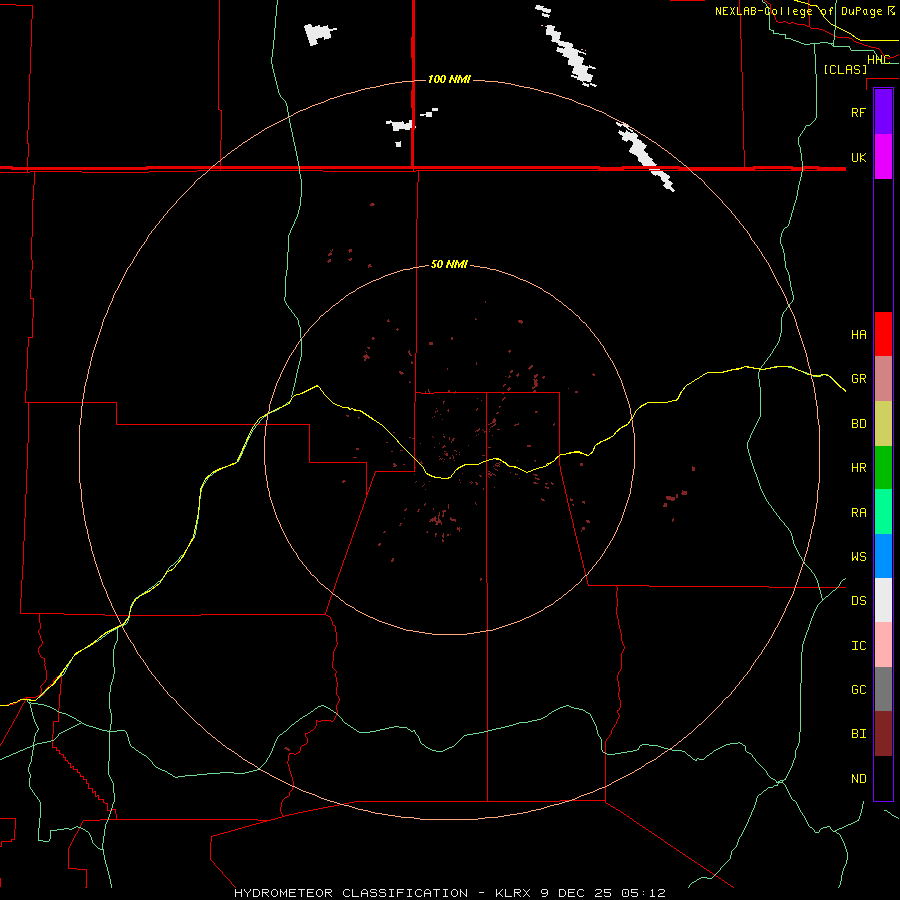
Task: Click the HYDROMETEOR CLASSIFICATION title text
Action: [351, 893]
